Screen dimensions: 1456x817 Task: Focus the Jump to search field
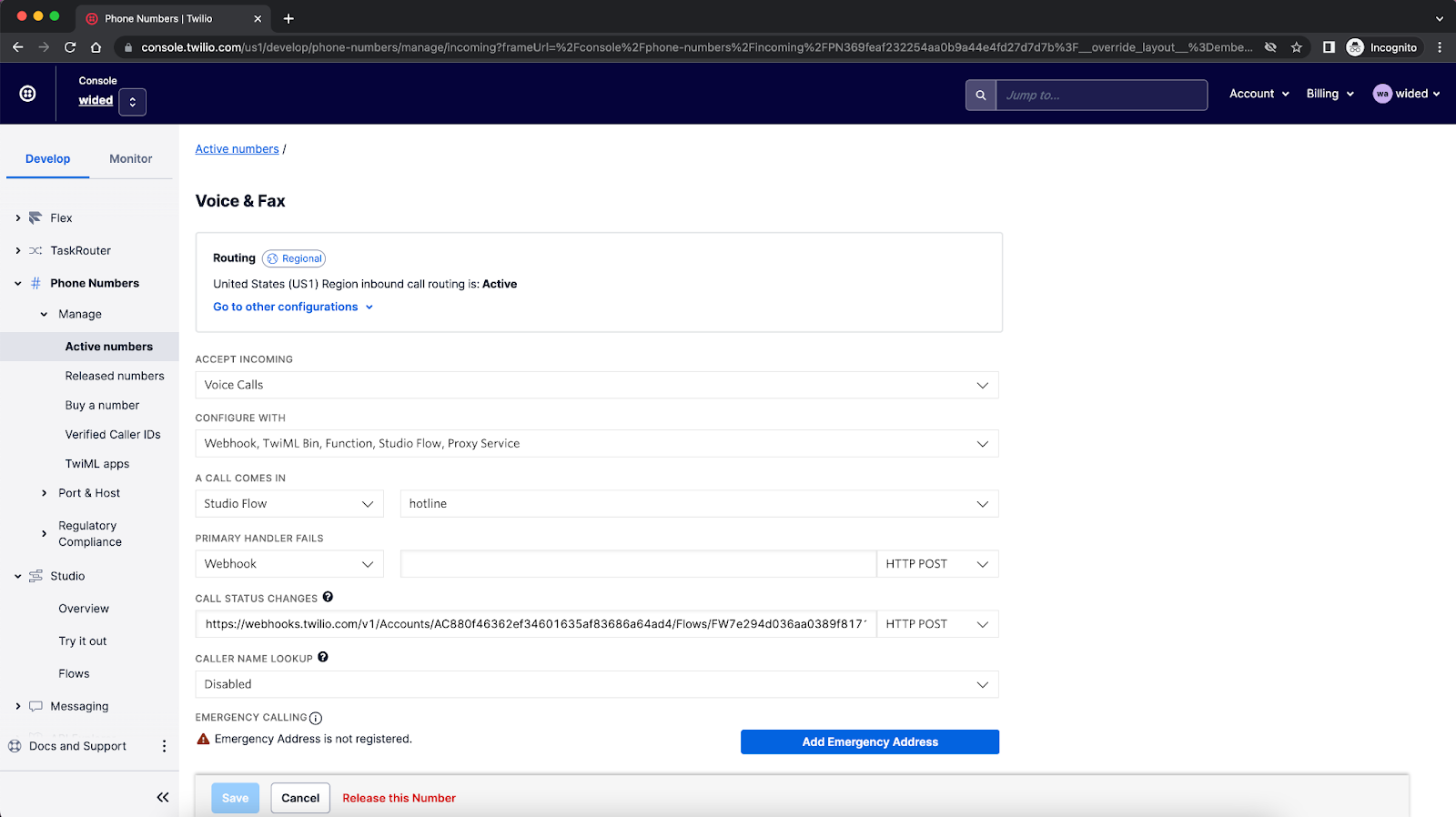pyautogui.click(x=1102, y=95)
